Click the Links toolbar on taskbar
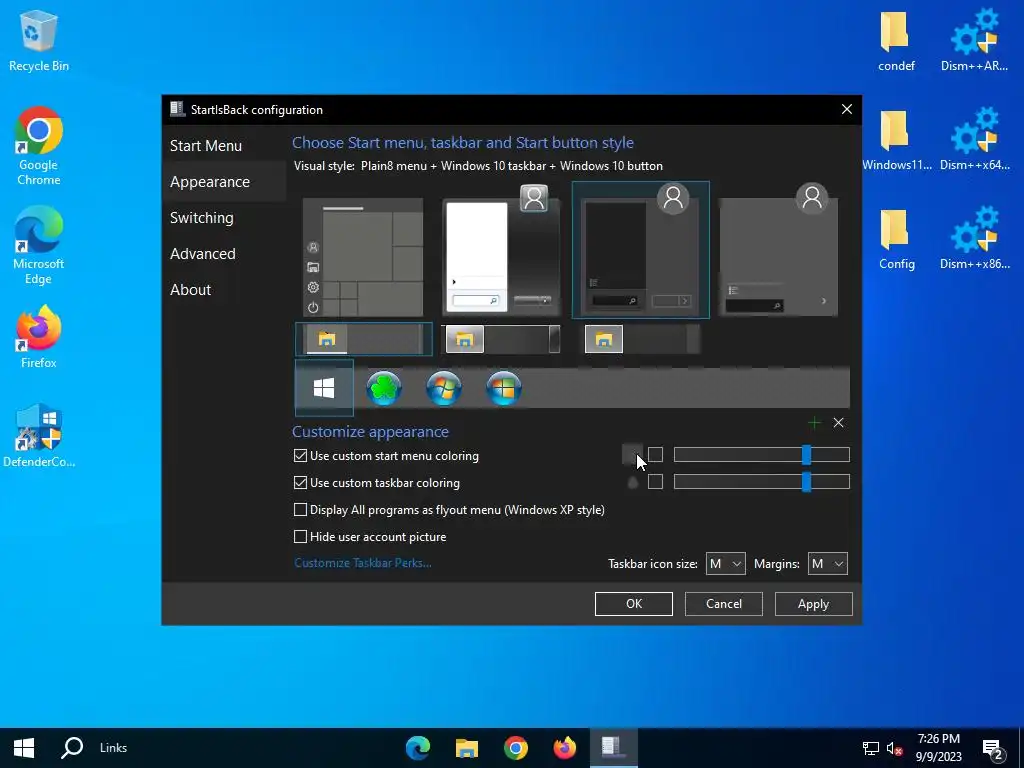Image resolution: width=1024 pixels, height=768 pixels. pos(114,748)
